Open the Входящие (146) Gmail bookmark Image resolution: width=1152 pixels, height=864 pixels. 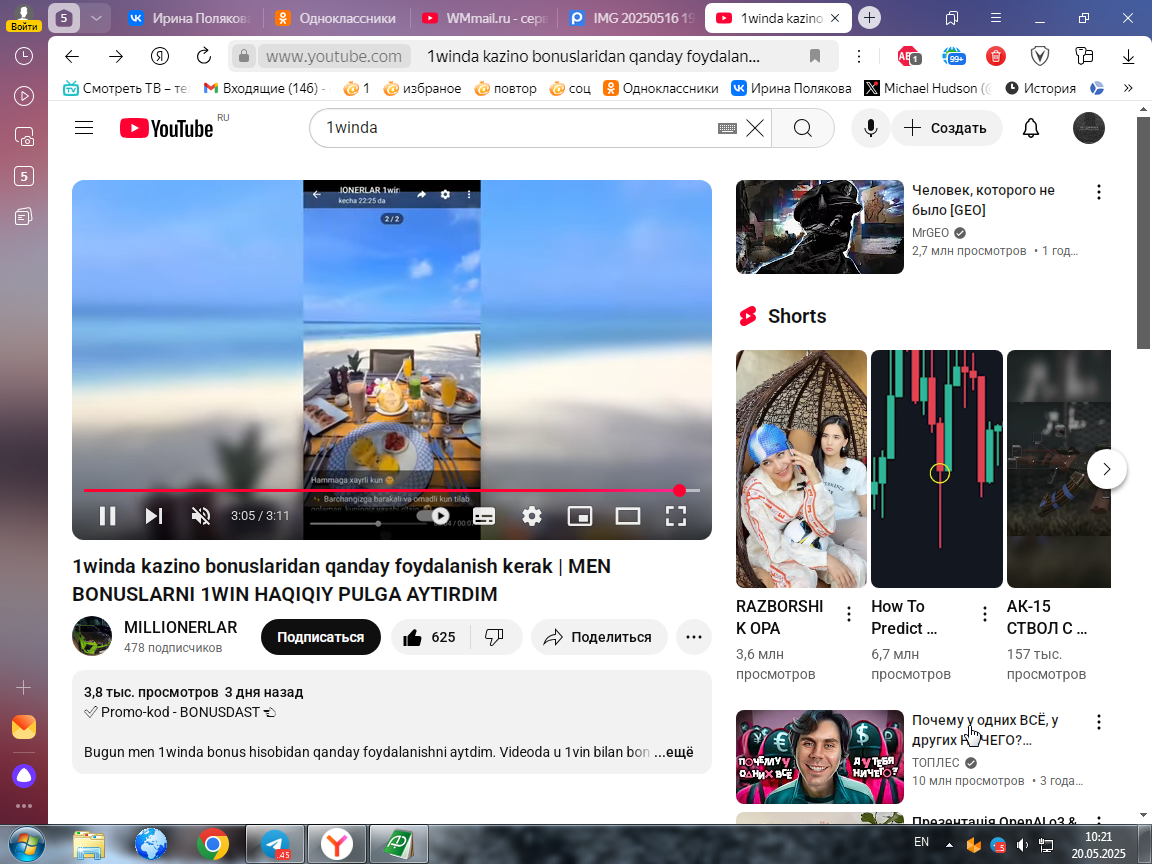(x=262, y=88)
